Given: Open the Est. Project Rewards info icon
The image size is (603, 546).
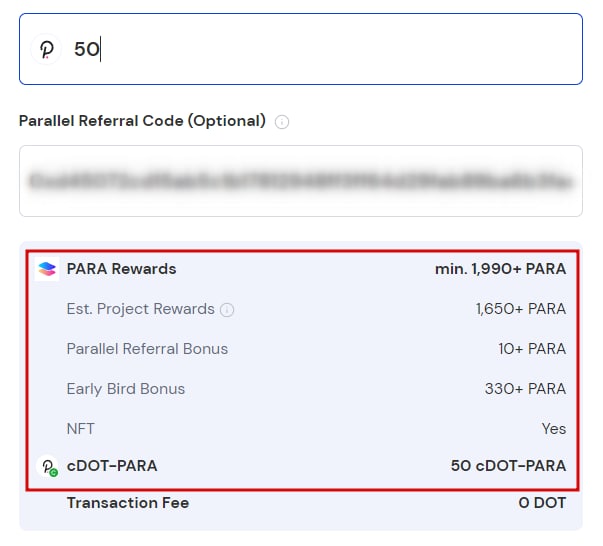Looking at the screenshot, I should 227,310.
